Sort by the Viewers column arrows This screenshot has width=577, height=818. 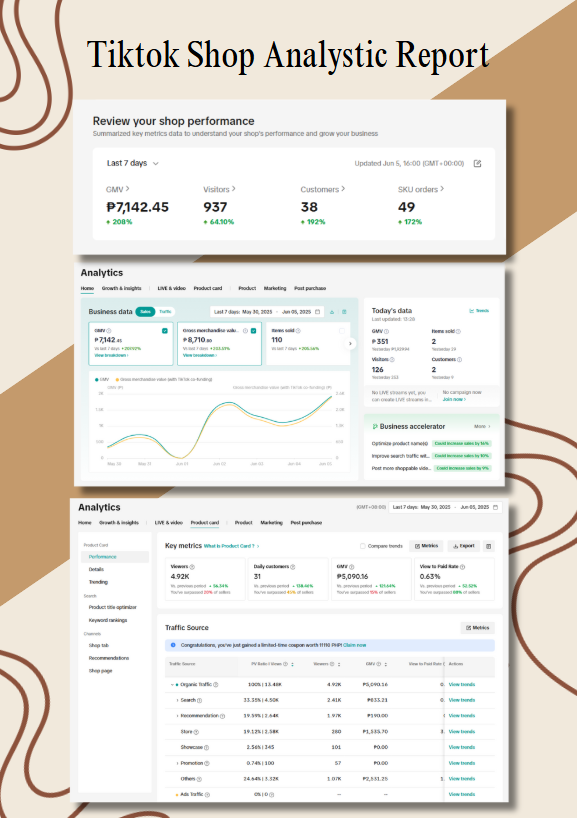point(339,664)
